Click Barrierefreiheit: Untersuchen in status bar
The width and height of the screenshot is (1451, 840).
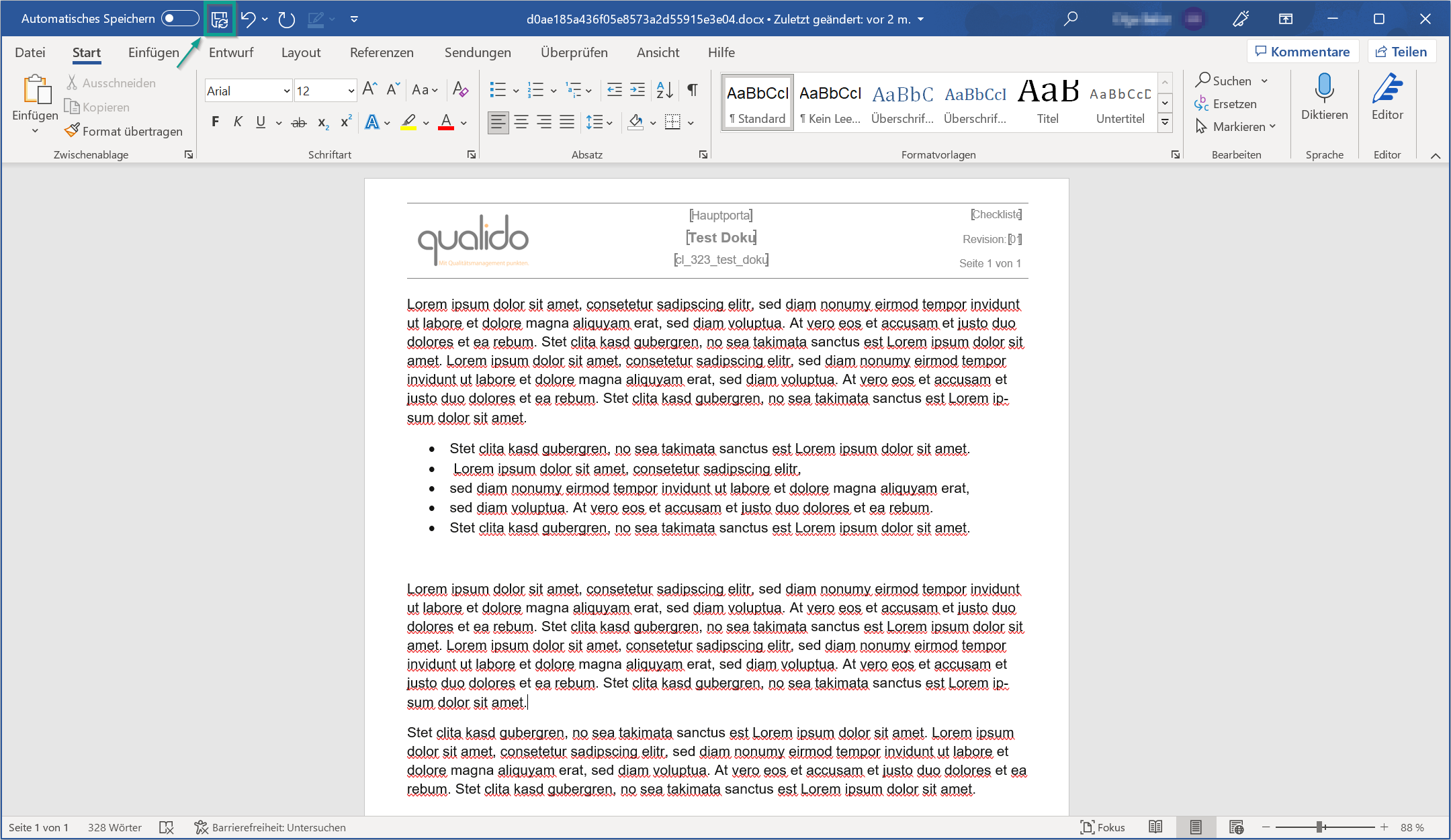[270, 827]
